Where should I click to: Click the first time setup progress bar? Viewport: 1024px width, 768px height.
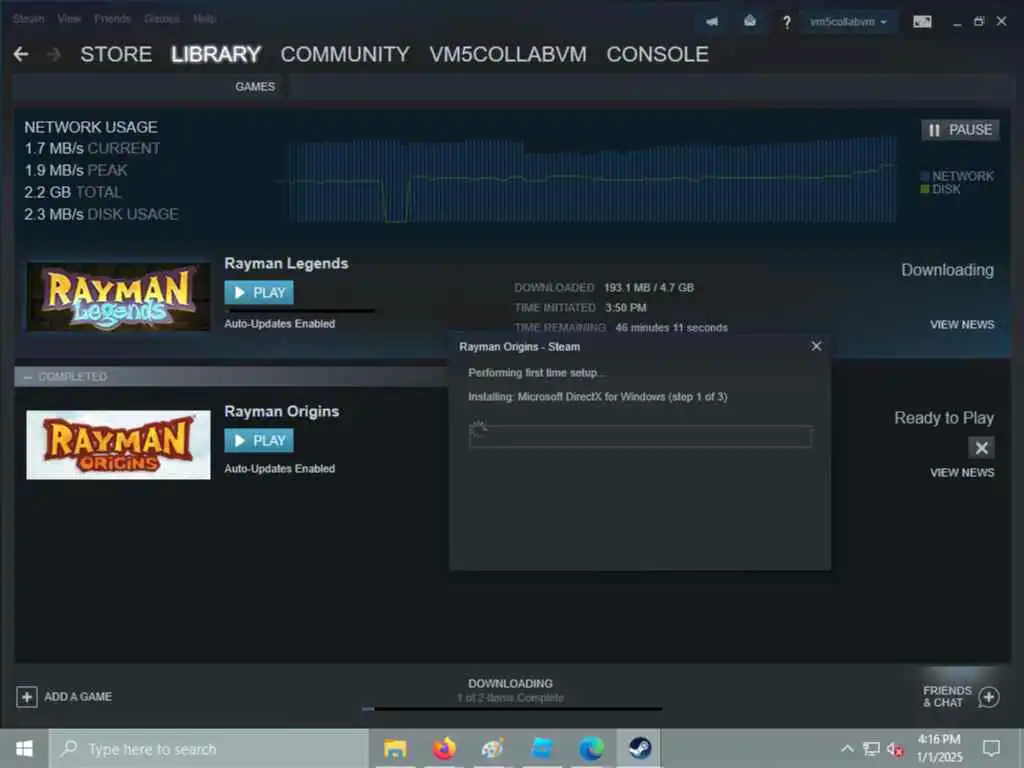(640, 436)
